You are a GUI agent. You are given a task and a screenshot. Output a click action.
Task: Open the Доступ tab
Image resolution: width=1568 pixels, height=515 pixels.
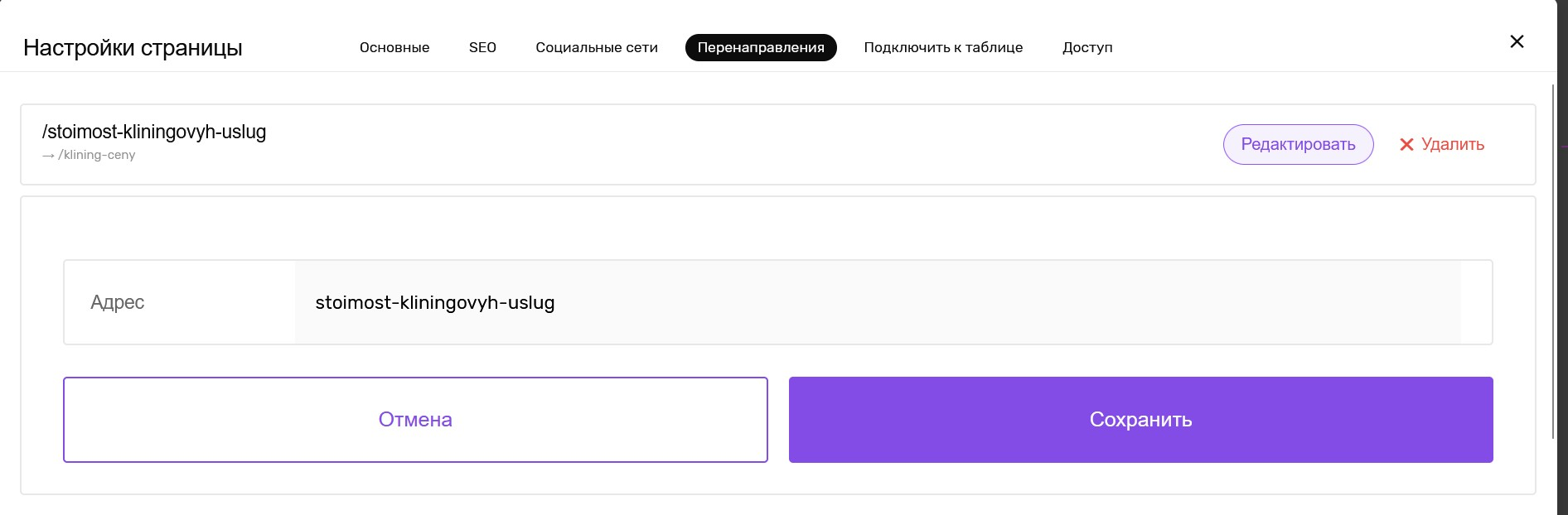(x=1087, y=47)
